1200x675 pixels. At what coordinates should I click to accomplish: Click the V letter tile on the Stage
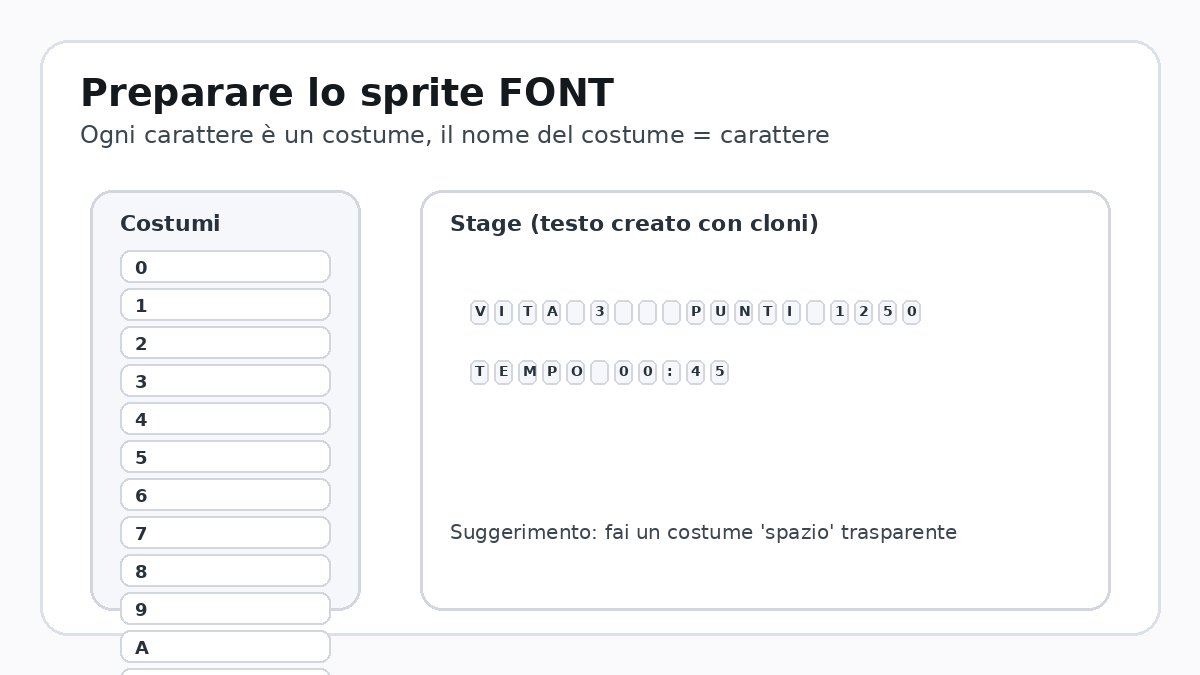(x=480, y=312)
